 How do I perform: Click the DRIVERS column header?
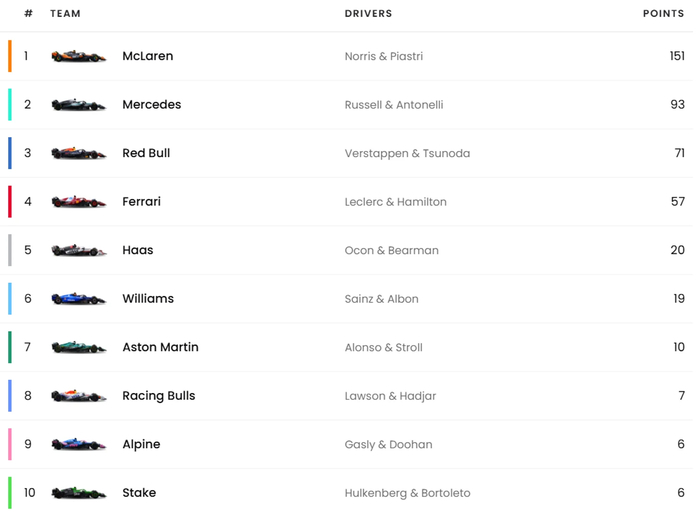point(368,14)
